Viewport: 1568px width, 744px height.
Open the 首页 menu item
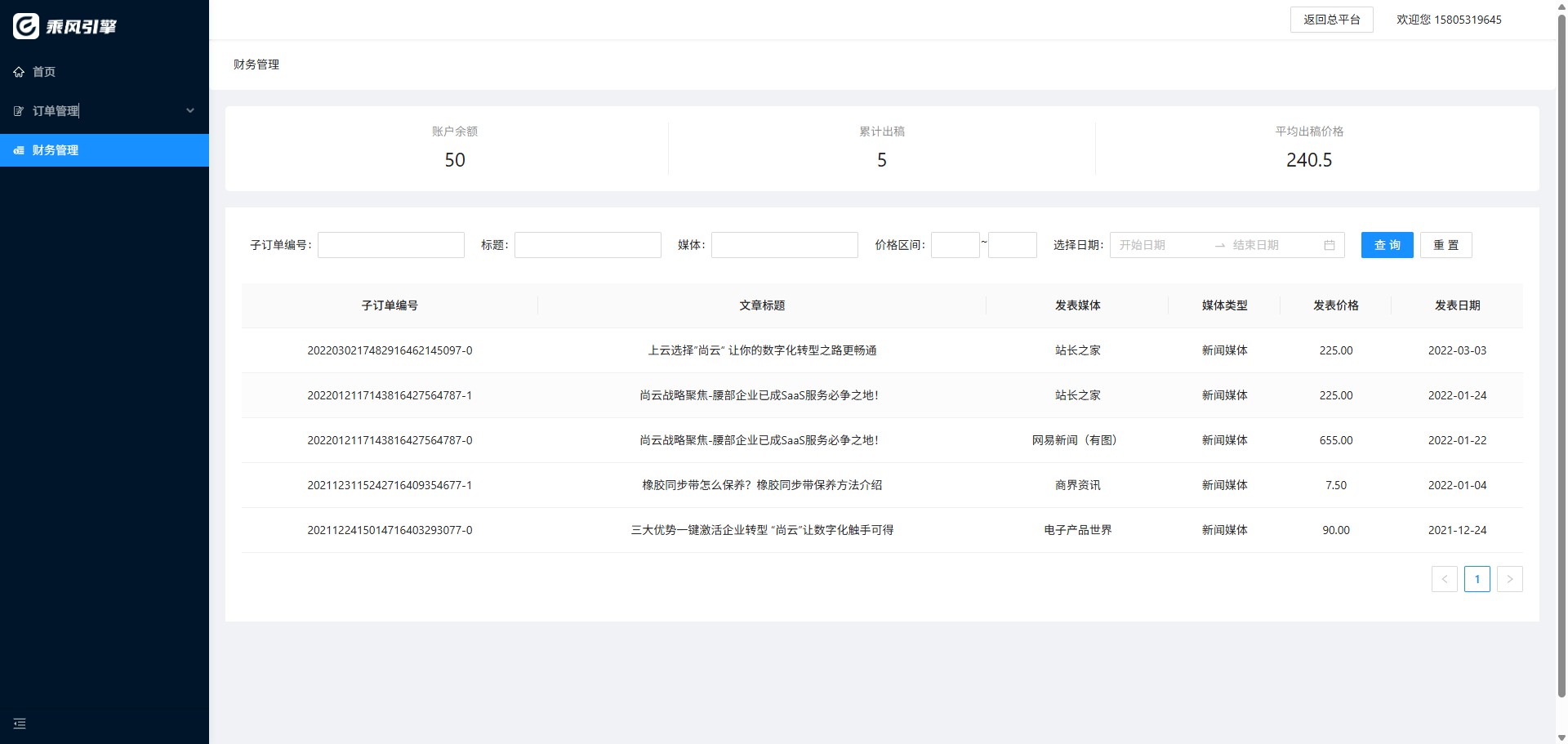click(x=44, y=72)
